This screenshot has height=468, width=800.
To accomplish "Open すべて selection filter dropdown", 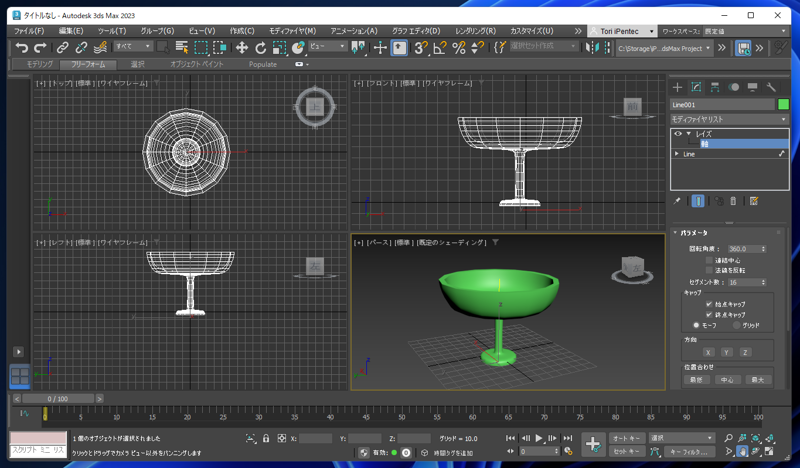I will click(x=133, y=46).
